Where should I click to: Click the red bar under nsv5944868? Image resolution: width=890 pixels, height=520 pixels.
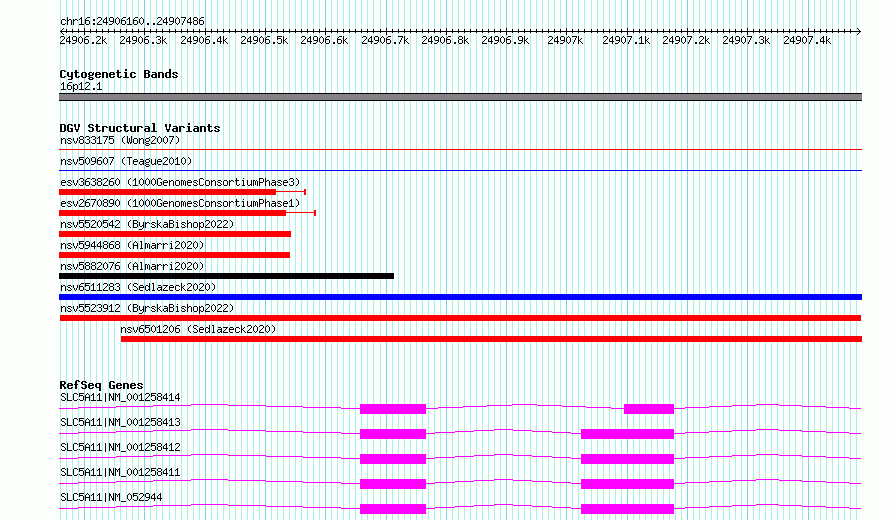[174, 255]
